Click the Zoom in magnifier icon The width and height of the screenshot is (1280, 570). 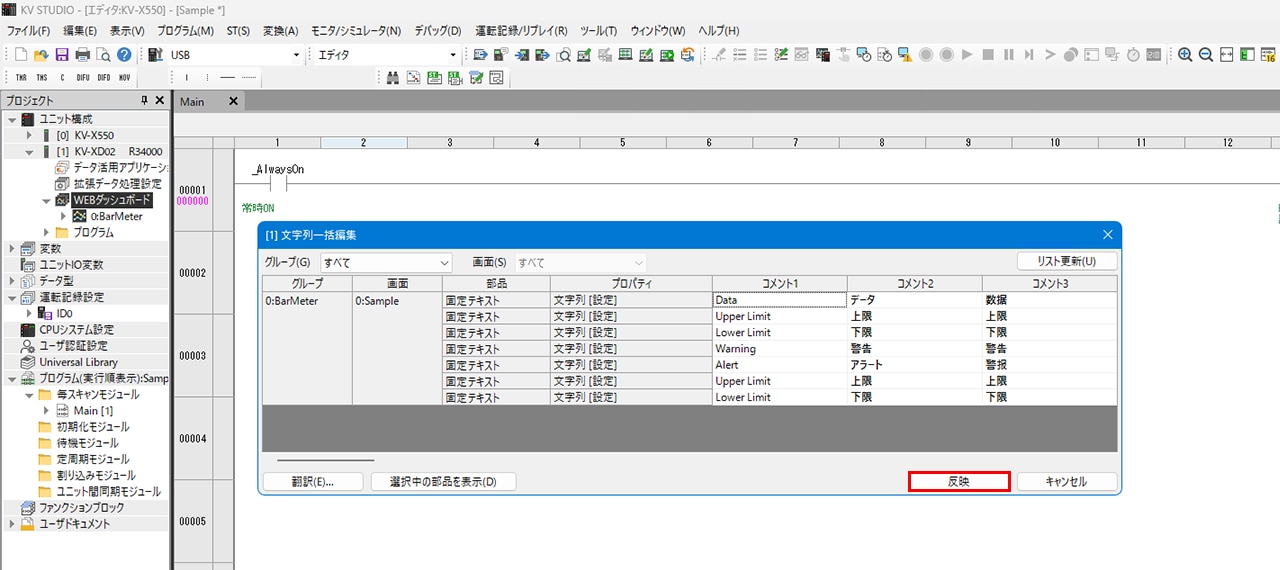click(x=1185, y=55)
